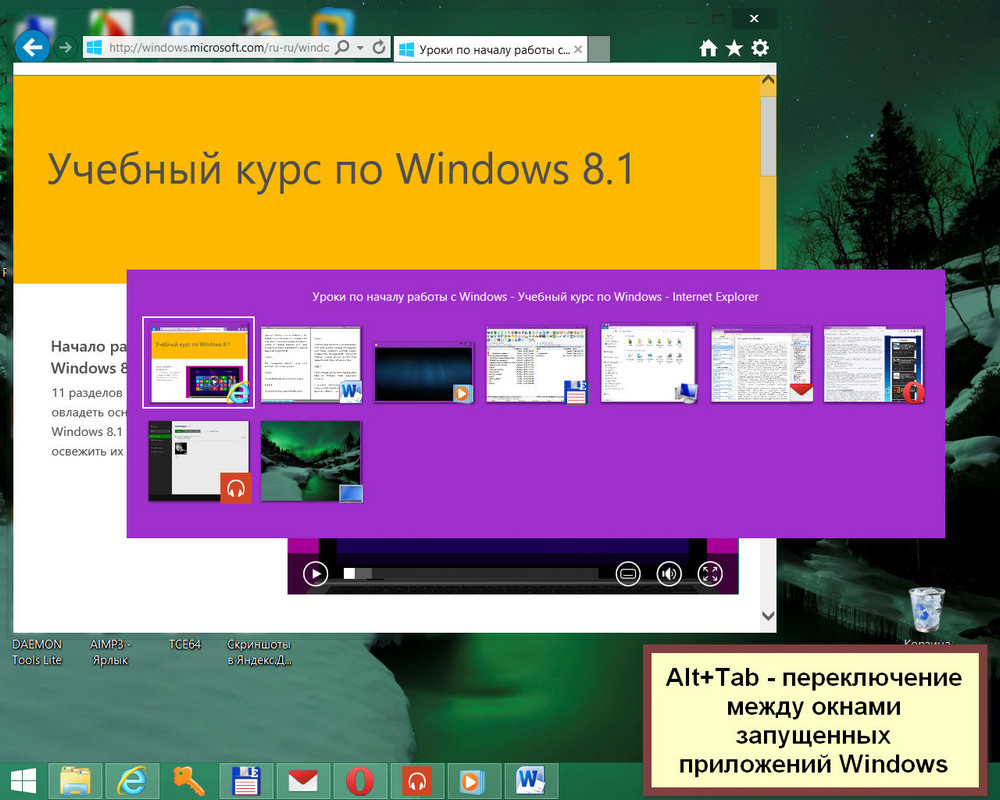
Task: Click the 'Учебный курс по Windows 8.1' heading
Action: coord(341,170)
